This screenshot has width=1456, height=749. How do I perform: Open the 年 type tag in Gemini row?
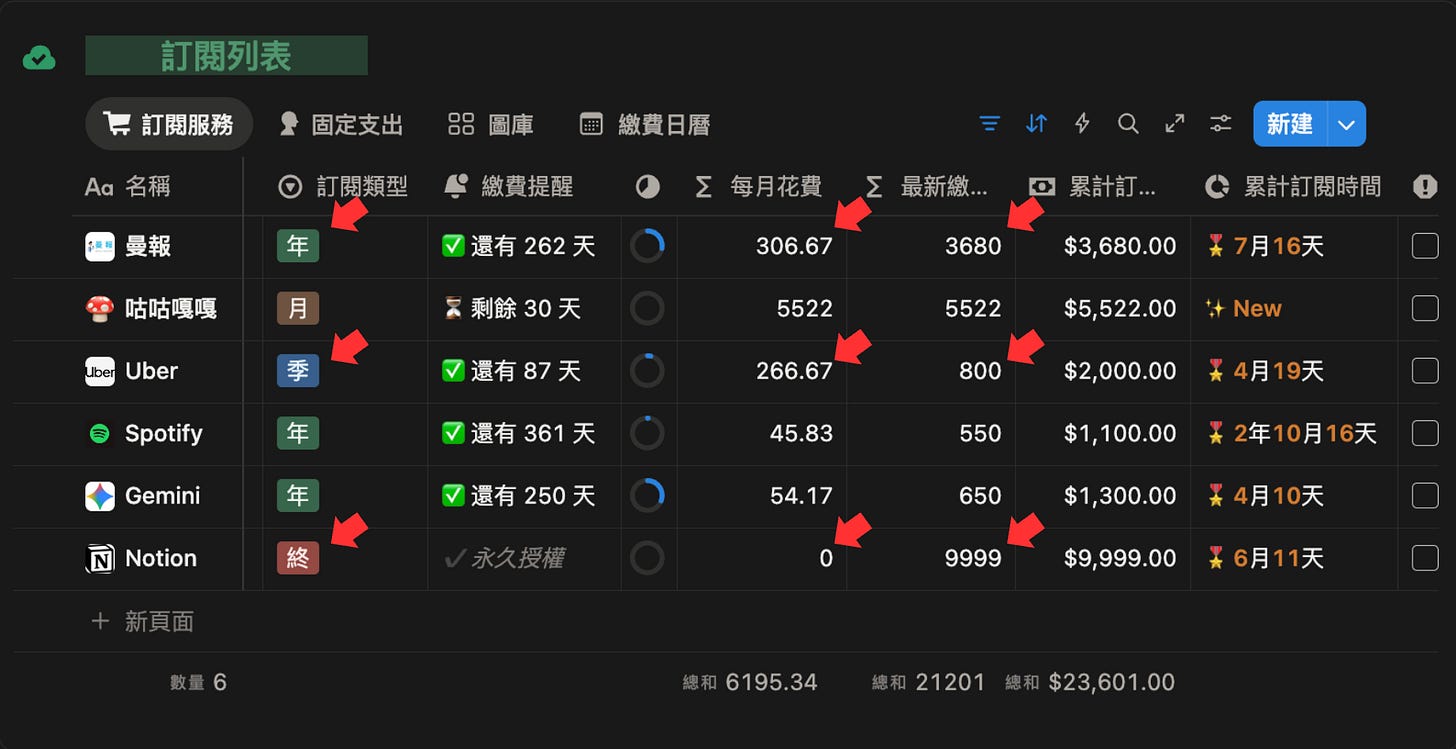pyautogui.click(x=298, y=495)
